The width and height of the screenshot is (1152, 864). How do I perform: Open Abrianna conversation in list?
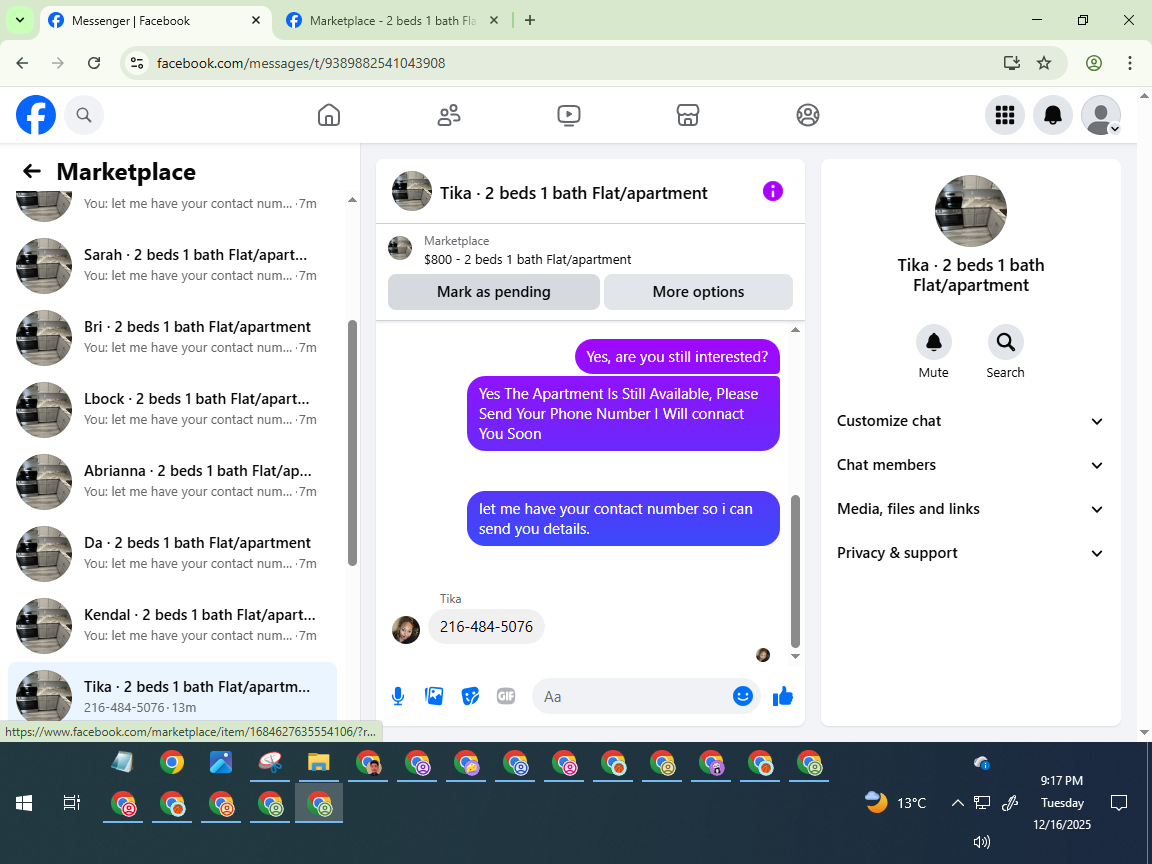[x=173, y=481]
